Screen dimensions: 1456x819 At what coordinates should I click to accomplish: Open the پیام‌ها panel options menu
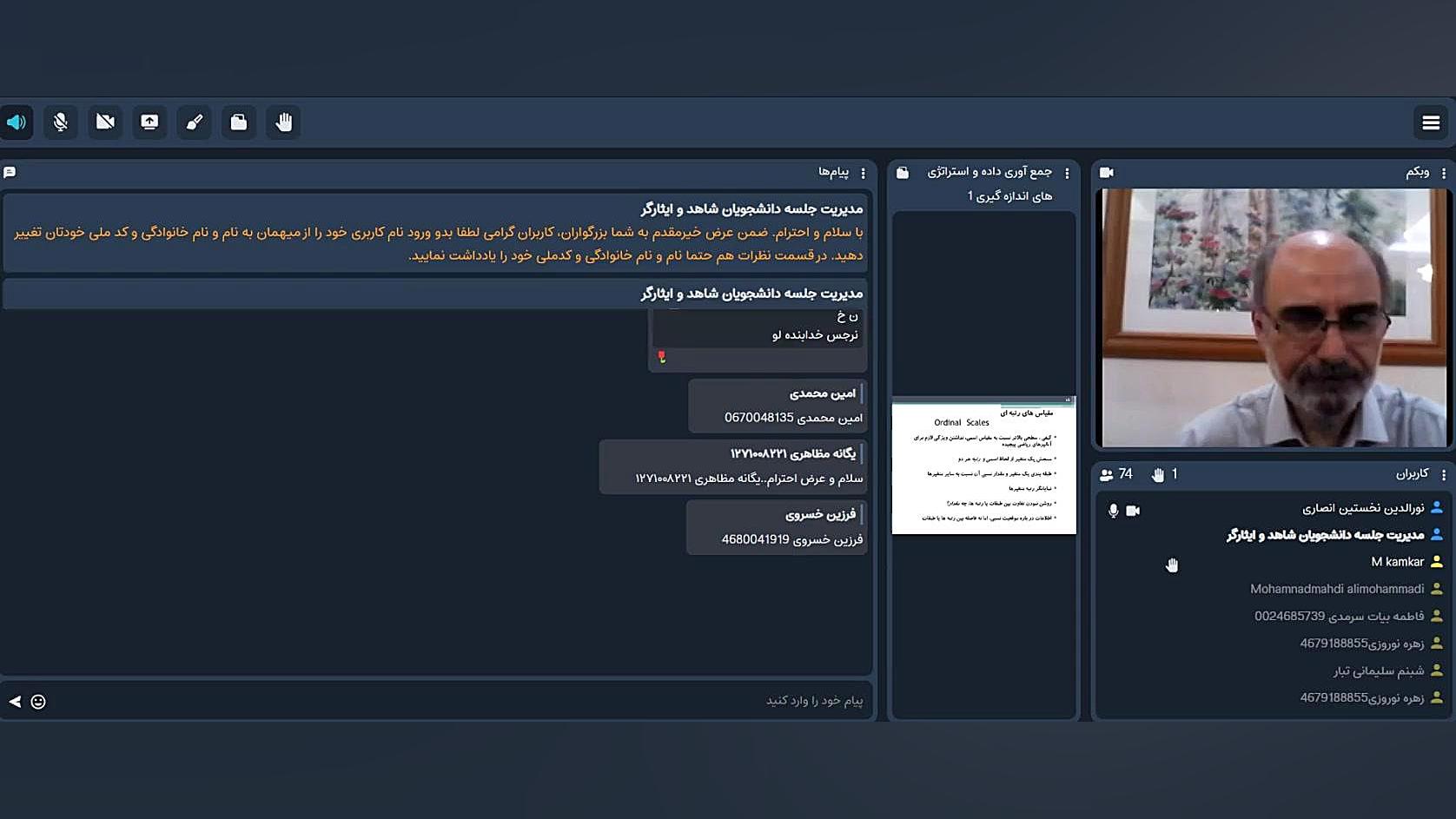[x=863, y=173]
